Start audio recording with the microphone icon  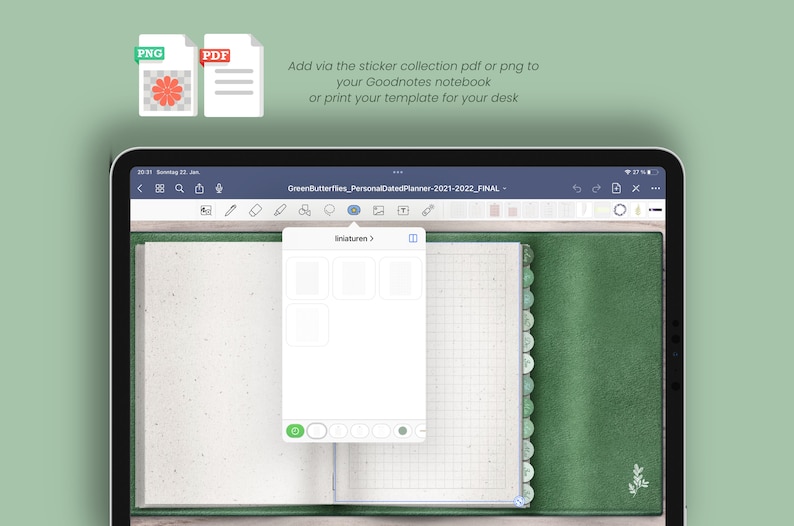tap(219, 188)
